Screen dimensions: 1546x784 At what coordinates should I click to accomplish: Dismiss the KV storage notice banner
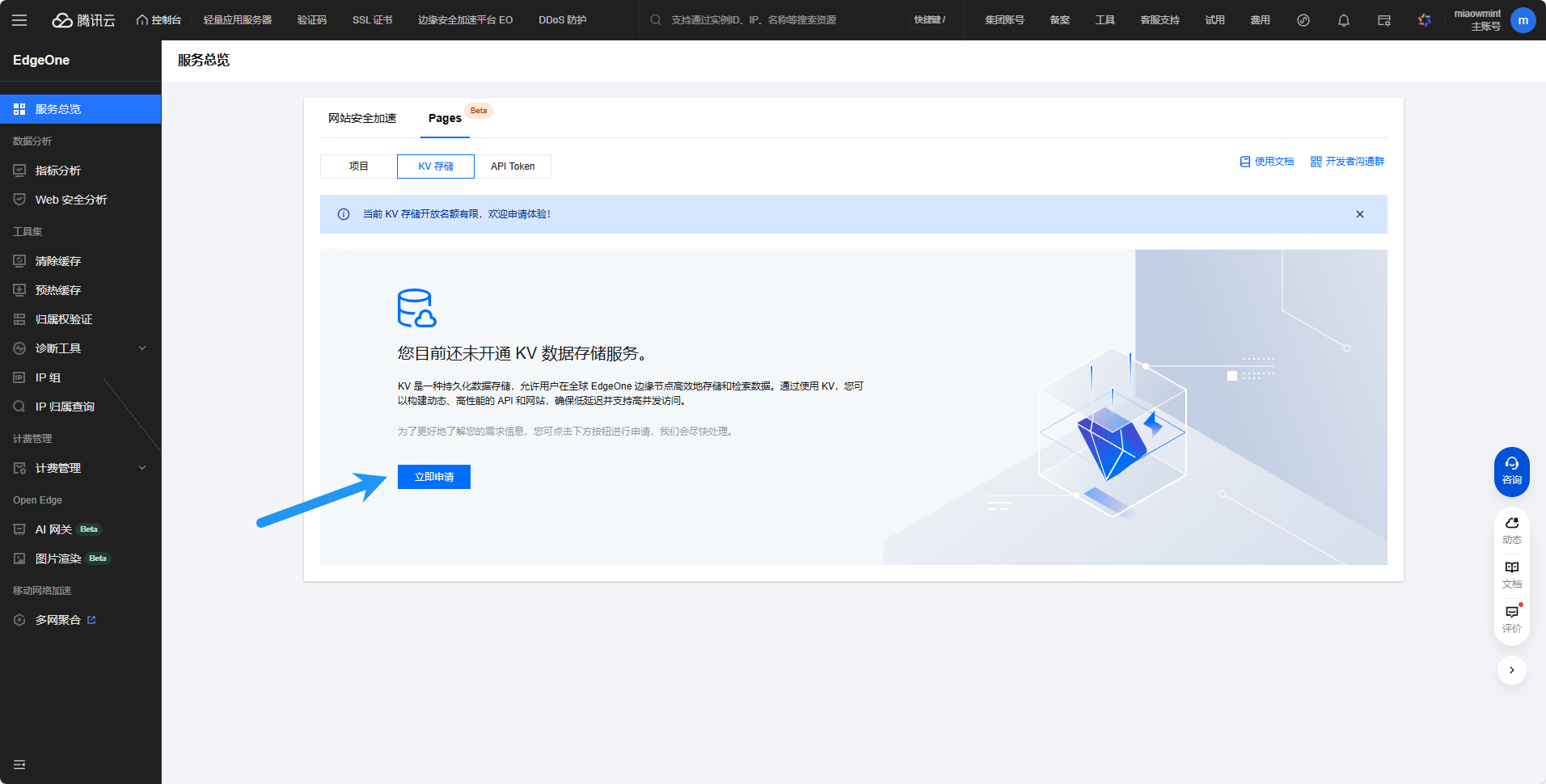coord(1359,214)
